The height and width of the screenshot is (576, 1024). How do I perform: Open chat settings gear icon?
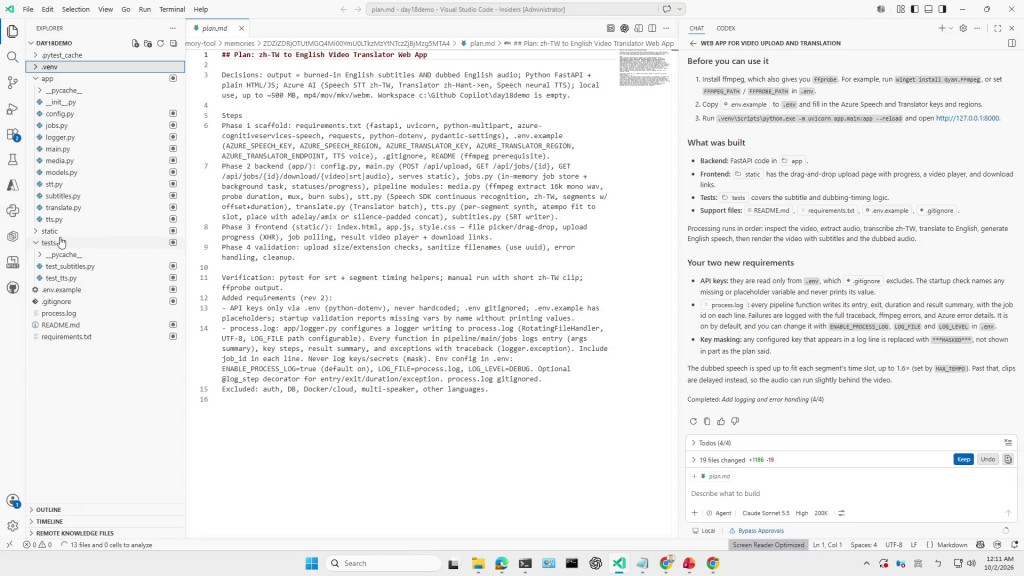(x=963, y=29)
